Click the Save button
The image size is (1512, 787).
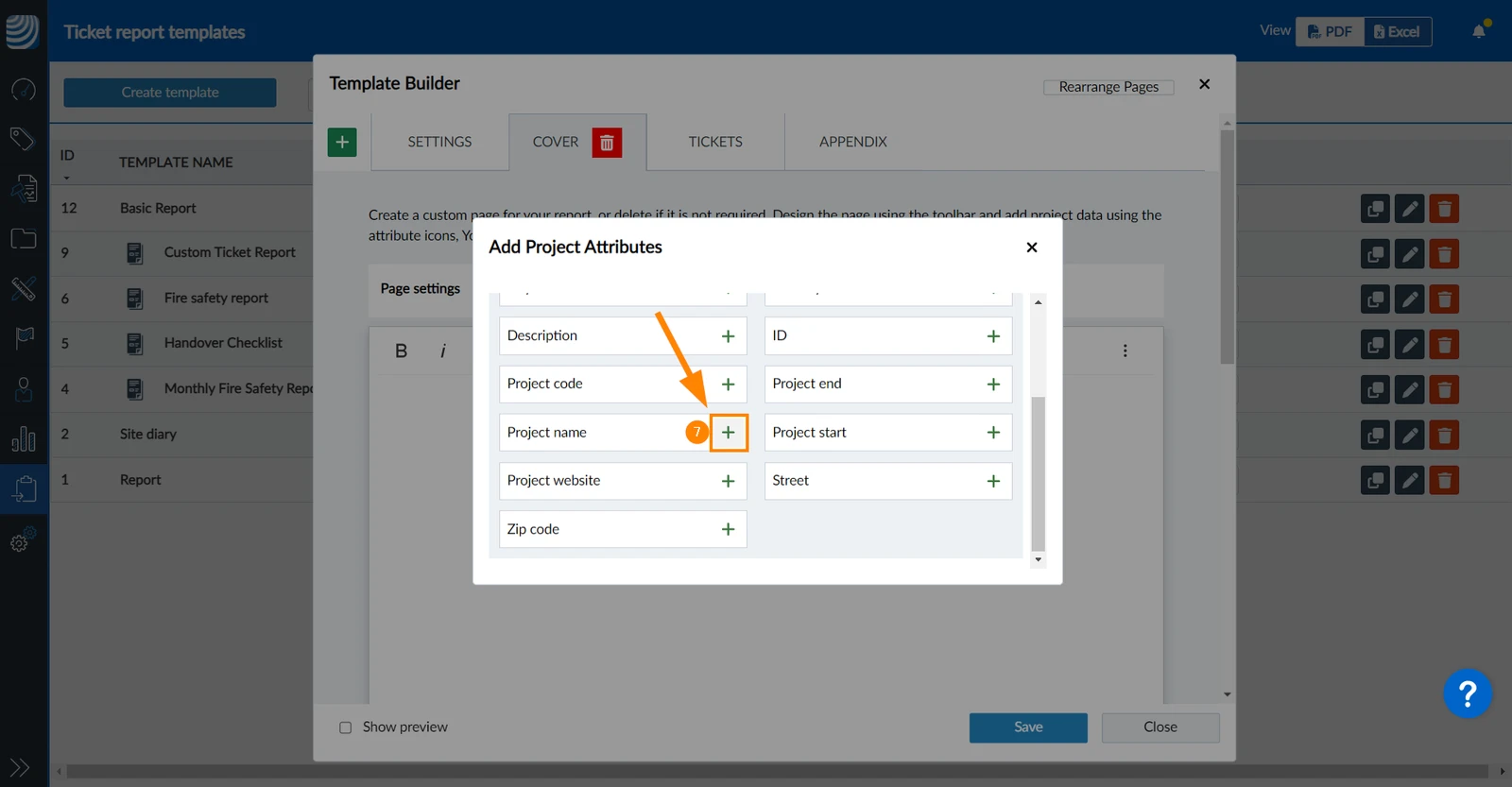(x=1028, y=727)
